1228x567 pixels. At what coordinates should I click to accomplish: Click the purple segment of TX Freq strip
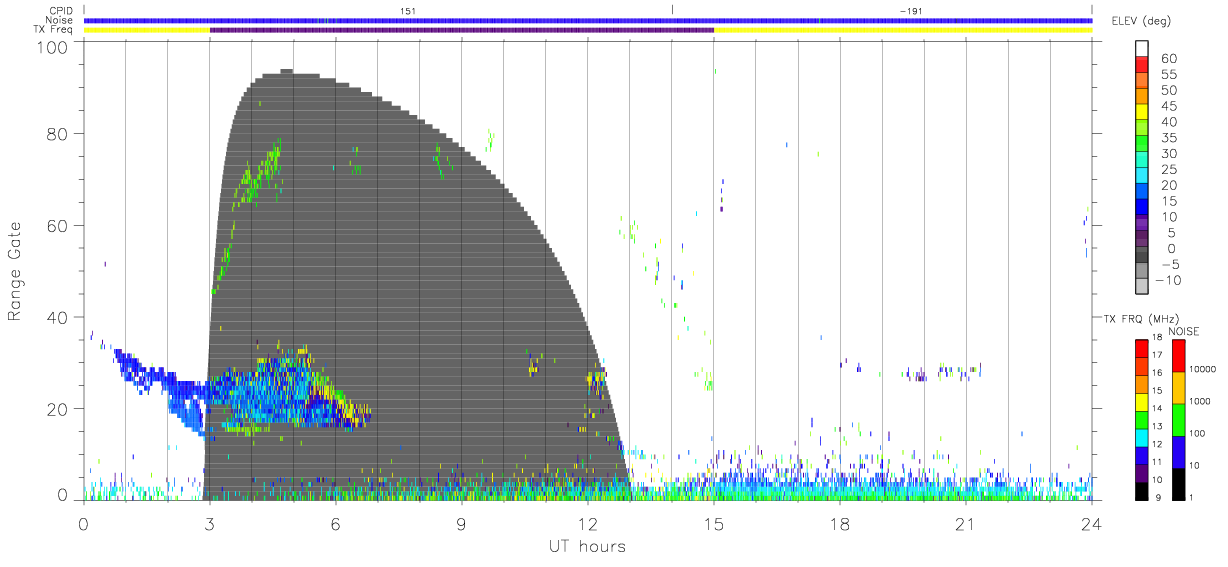tap(462, 30)
